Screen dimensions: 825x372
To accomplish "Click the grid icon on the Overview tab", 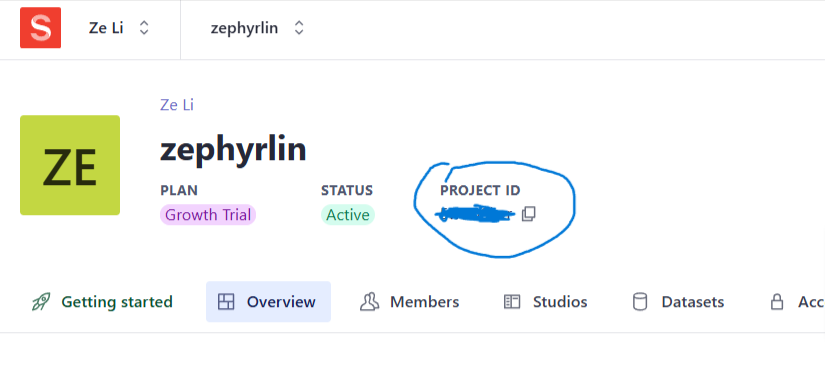I will pyautogui.click(x=226, y=301).
